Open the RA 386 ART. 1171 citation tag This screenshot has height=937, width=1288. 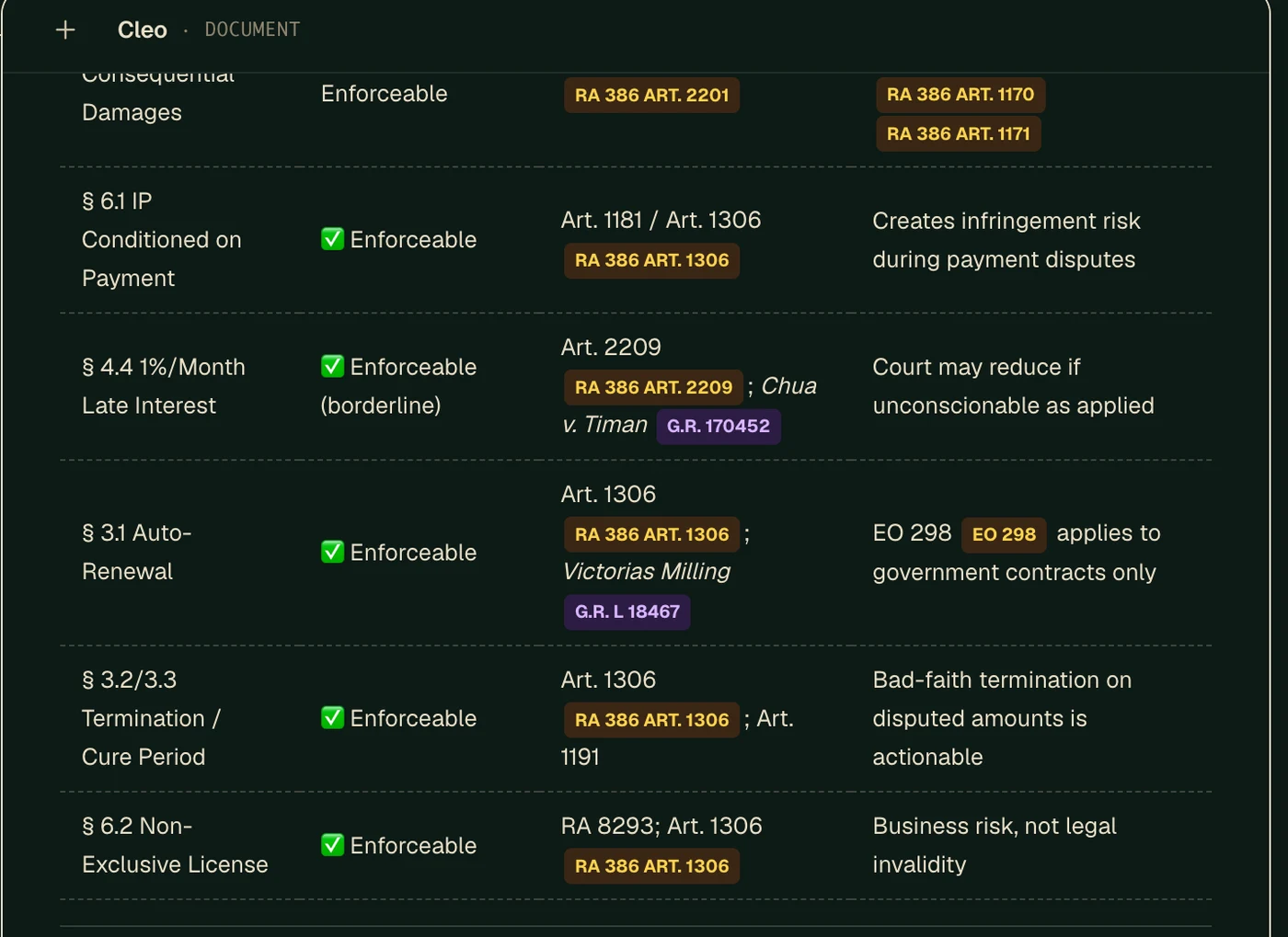point(959,133)
